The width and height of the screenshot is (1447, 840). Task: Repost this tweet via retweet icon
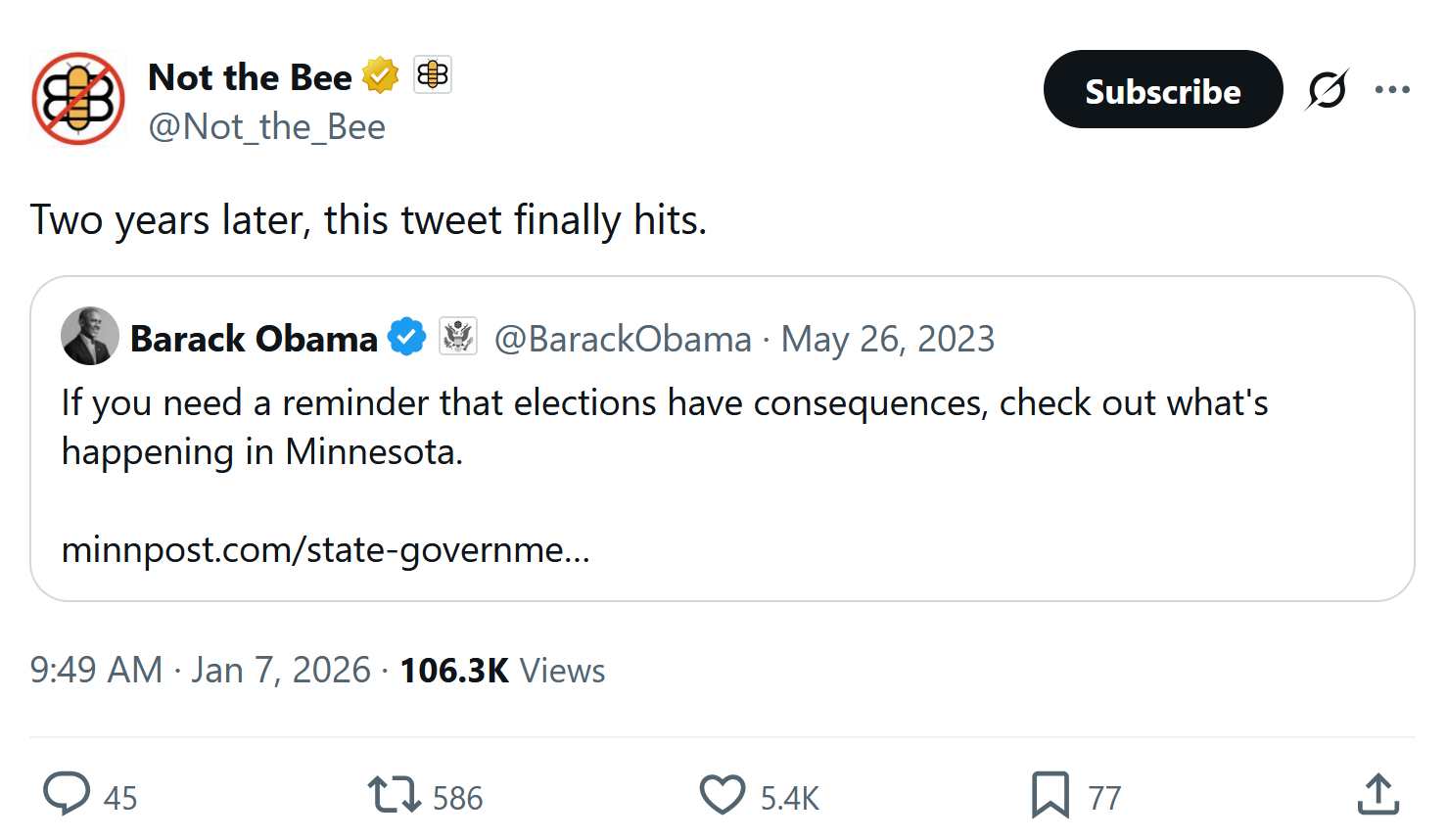(394, 794)
